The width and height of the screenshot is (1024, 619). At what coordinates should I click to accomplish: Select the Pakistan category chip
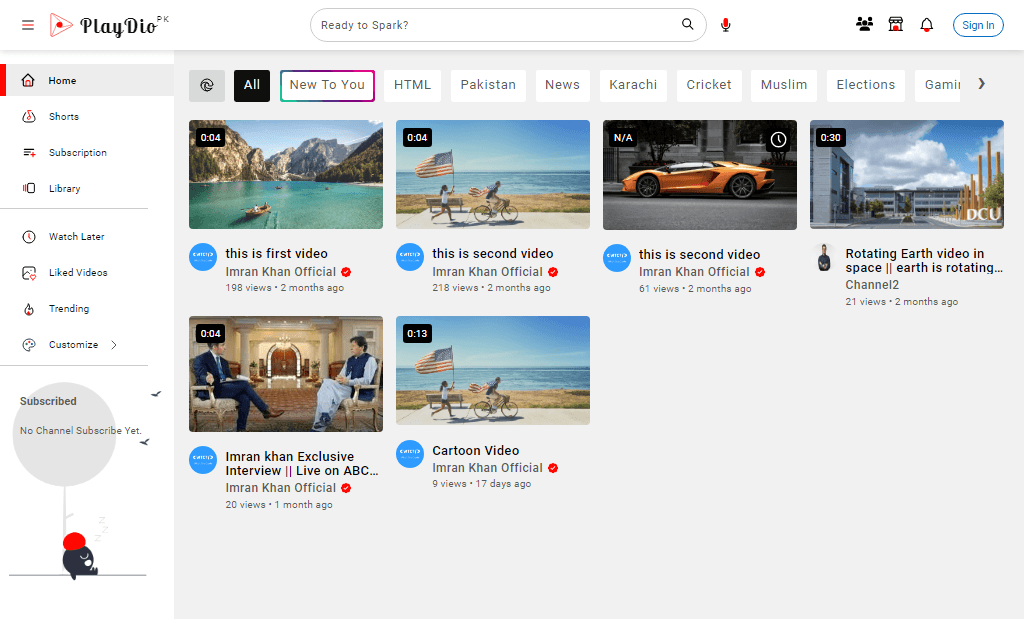click(x=488, y=86)
